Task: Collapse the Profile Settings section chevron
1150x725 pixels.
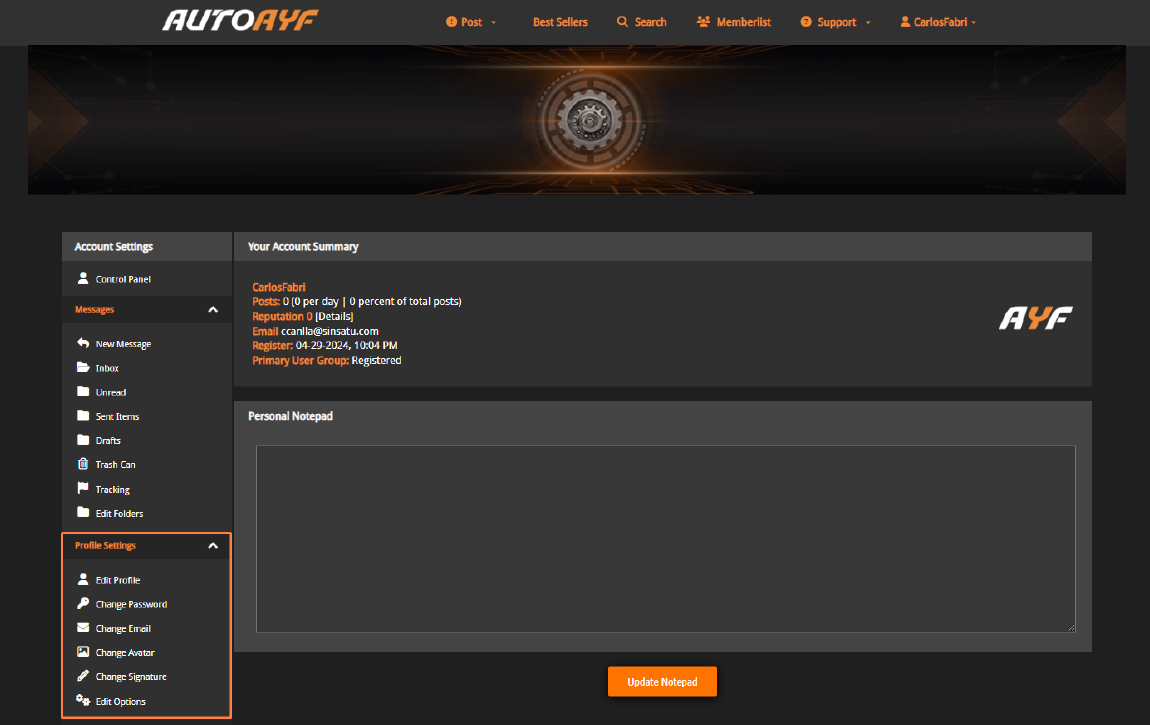Action: tap(213, 545)
